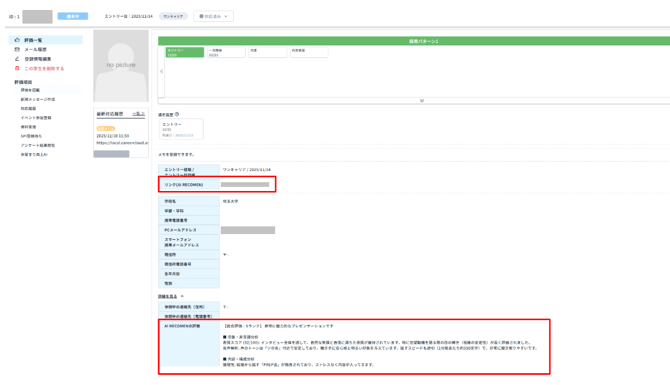Click the thumbs-up icon beside 評価一覧
The image size is (670, 385).
[x=17, y=40]
